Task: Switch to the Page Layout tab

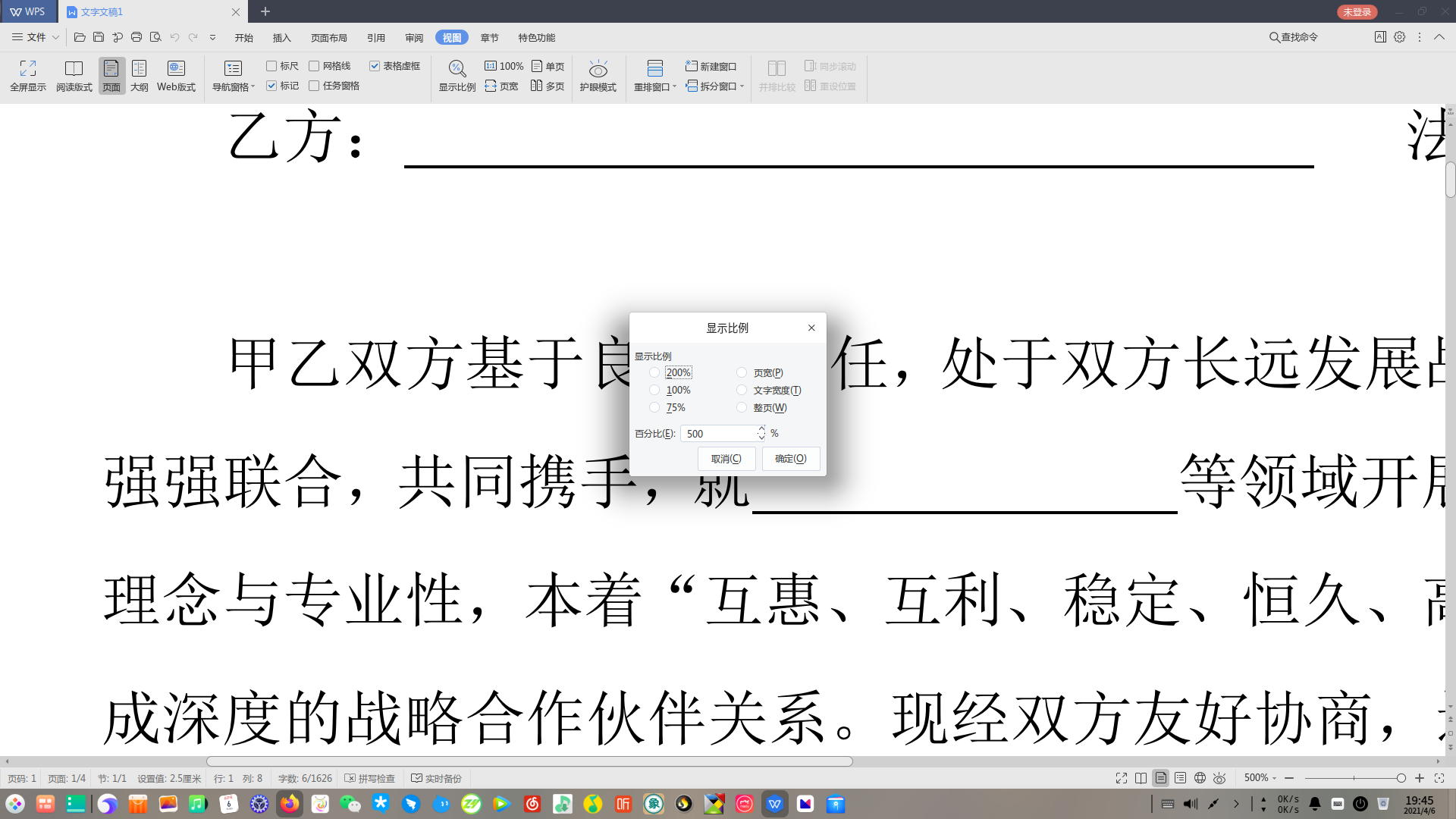Action: [328, 37]
